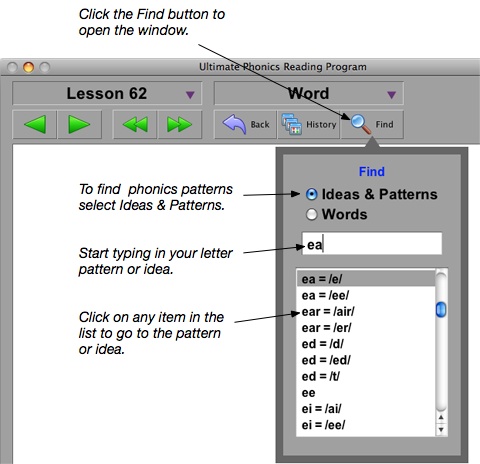
Task: Go to previous item with single left arrow
Action: click(x=34, y=124)
